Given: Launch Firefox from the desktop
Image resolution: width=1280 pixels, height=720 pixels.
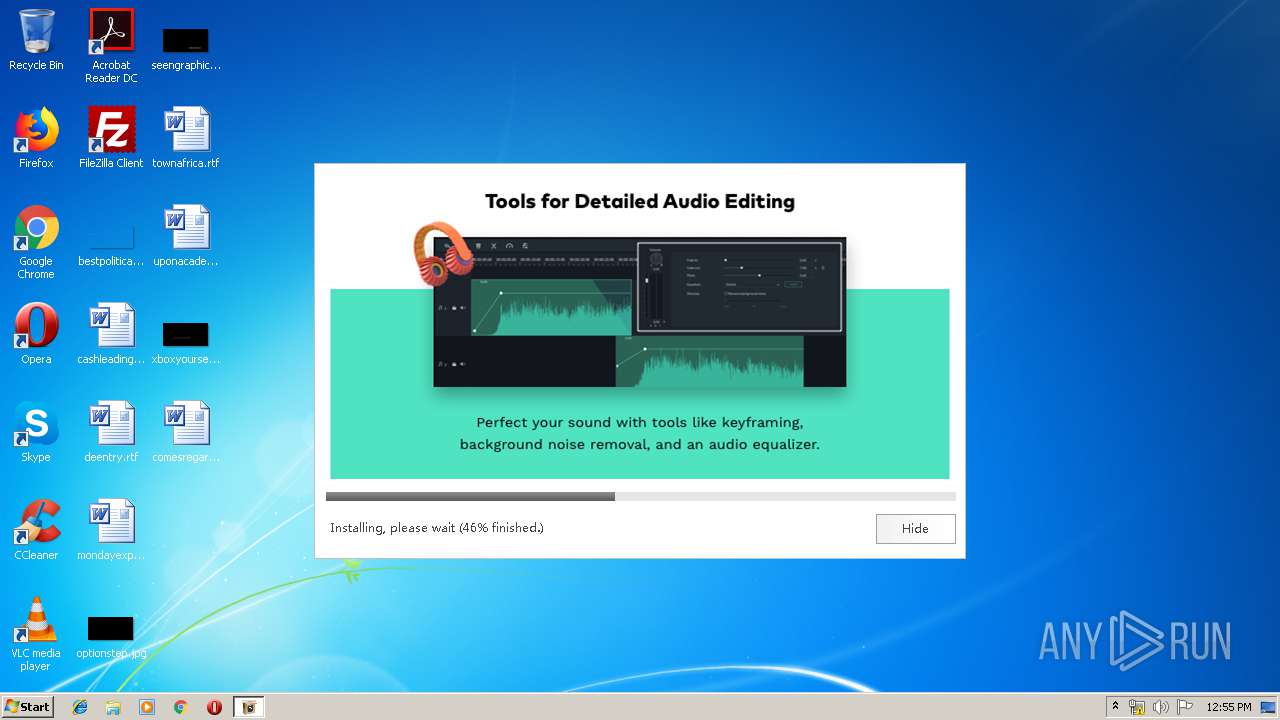Looking at the screenshot, I should [36, 139].
